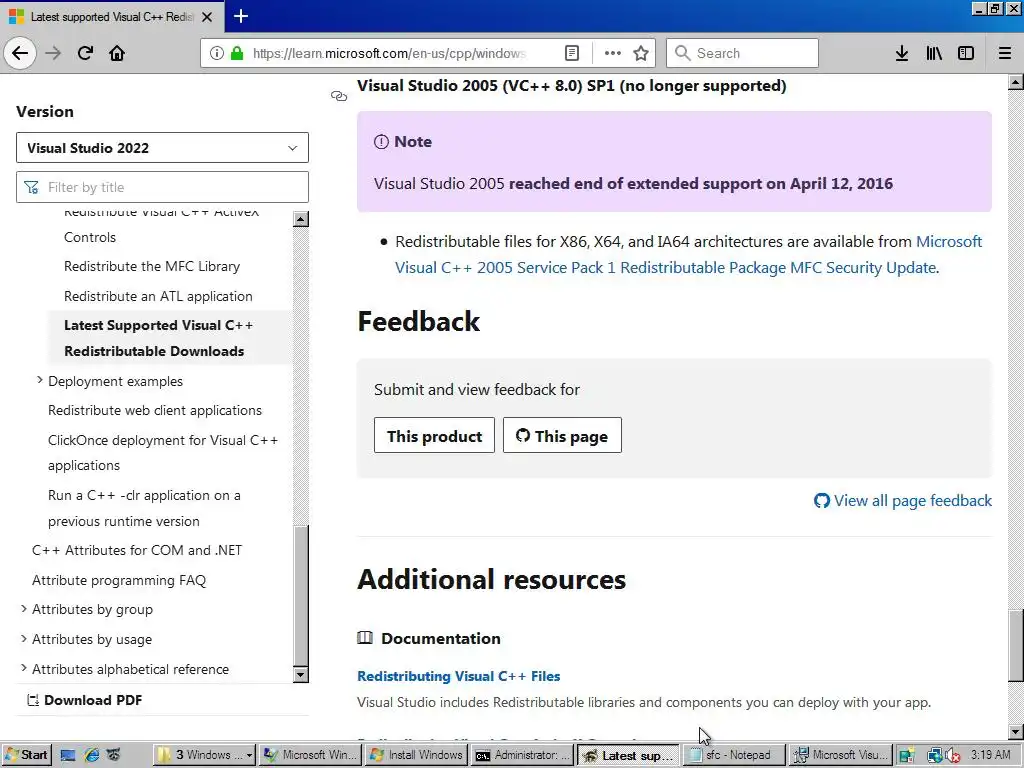Expand Attributes by usage section
This screenshot has height=768, width=1024.
pos(24,639)
